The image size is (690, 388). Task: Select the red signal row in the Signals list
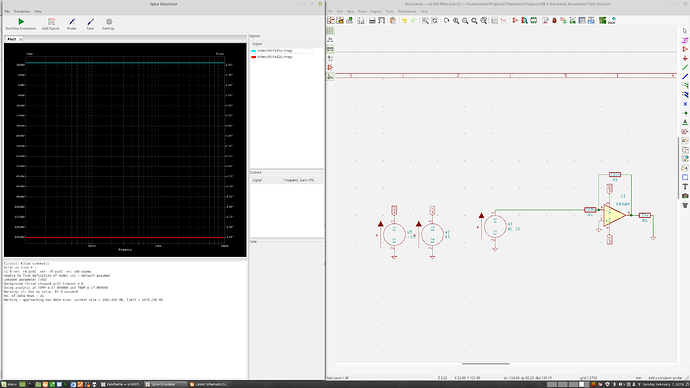pyautogui.click(x=282, y=57)
